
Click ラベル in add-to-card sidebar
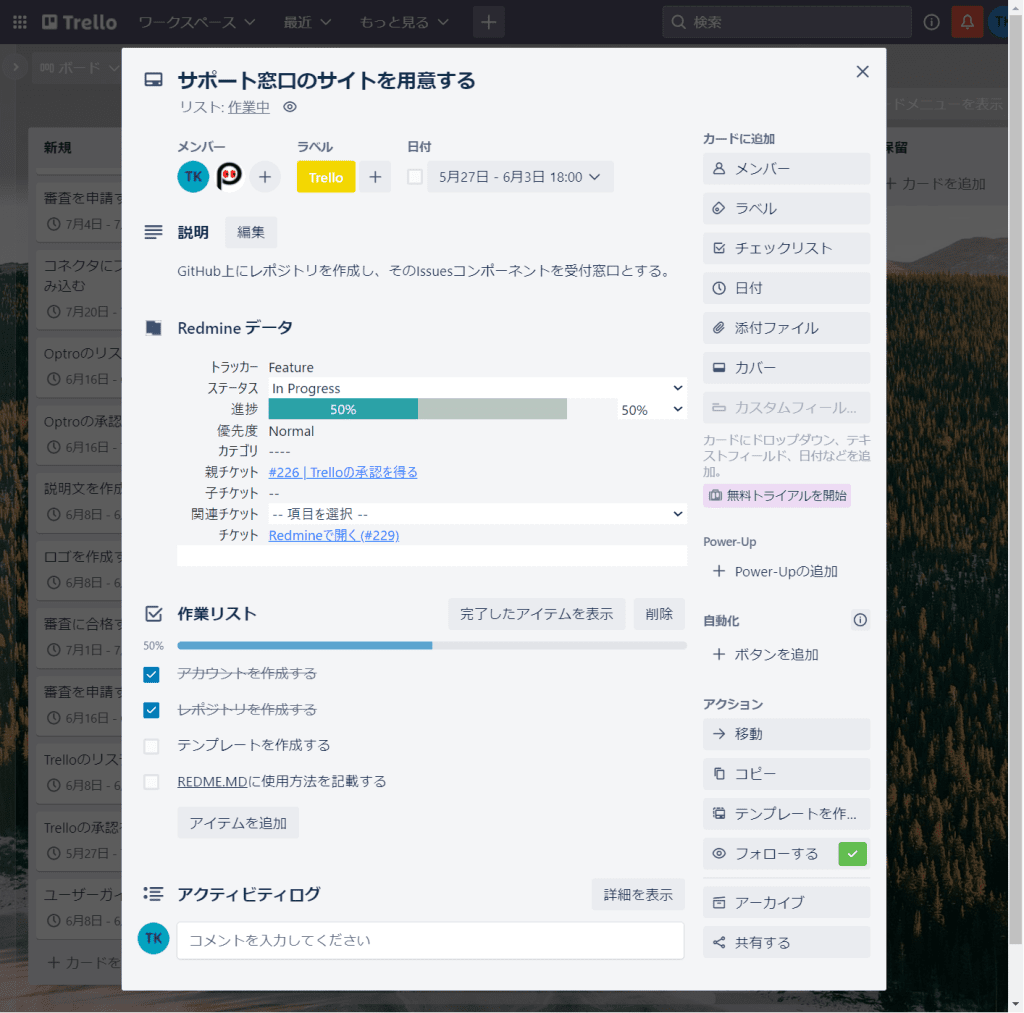pyautogui.click(x=786, y=209)
